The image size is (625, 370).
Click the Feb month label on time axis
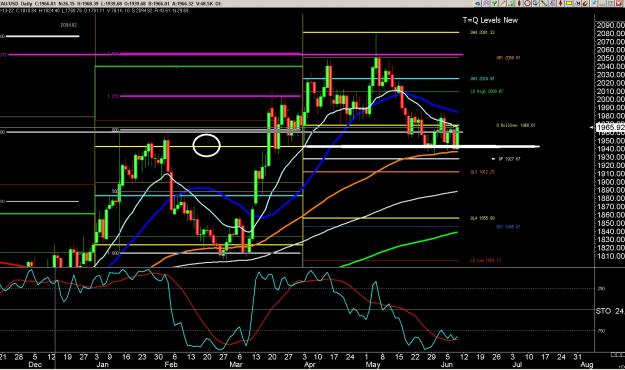[x=171, y=364]
